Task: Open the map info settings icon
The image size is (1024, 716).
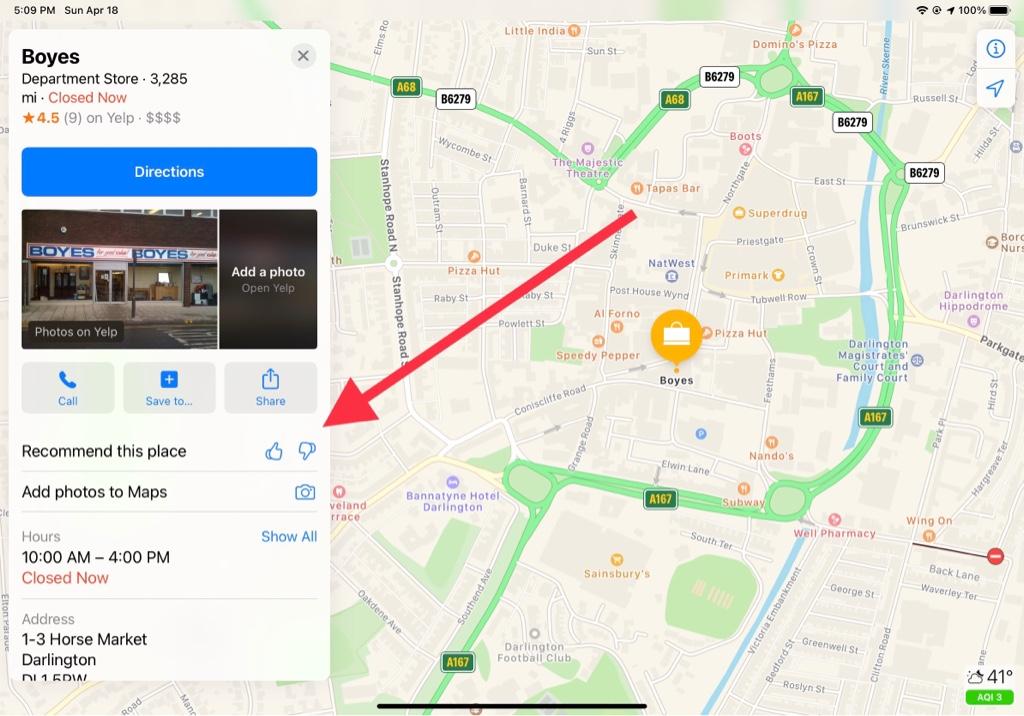Action: [x=995, y=48]
